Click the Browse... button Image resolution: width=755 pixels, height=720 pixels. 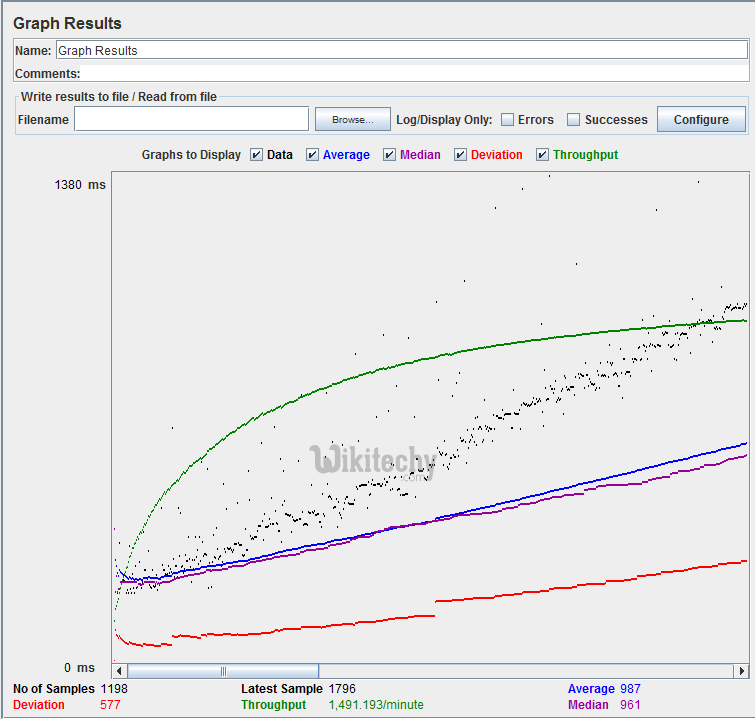[x=352, y=119]
